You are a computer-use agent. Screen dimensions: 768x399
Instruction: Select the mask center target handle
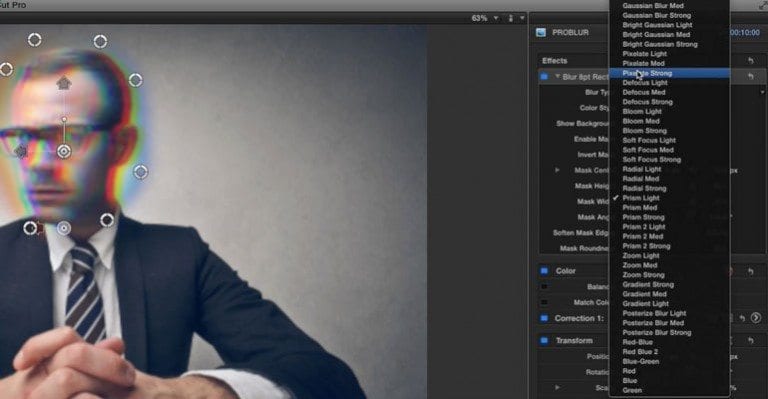click(64, 151)
